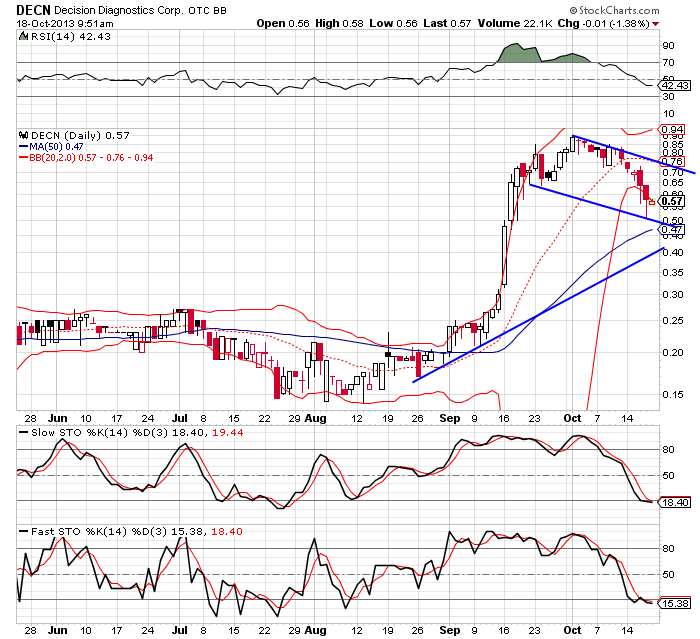Click the Low 0.56 value
Viewport: 700px width, 639px height.
tap(393, 23)
